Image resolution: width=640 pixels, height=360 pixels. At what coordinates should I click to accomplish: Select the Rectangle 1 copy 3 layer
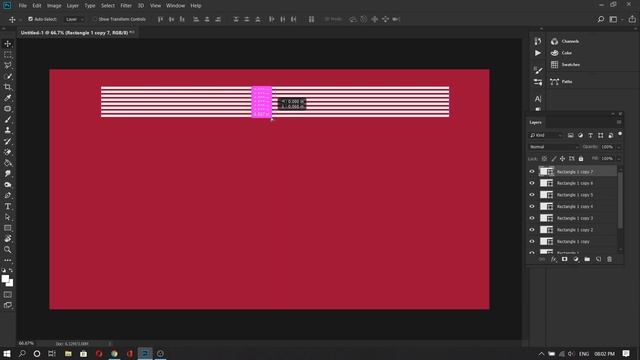[576, 218]
